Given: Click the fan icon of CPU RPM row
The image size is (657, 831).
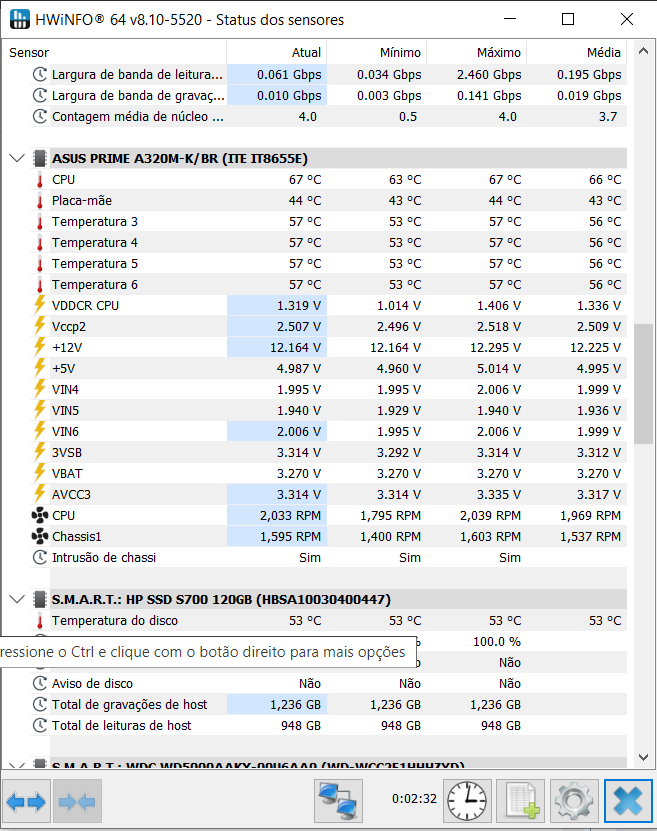Looking at the screenshot, I should pyautogui.click(x=40, y=515).
